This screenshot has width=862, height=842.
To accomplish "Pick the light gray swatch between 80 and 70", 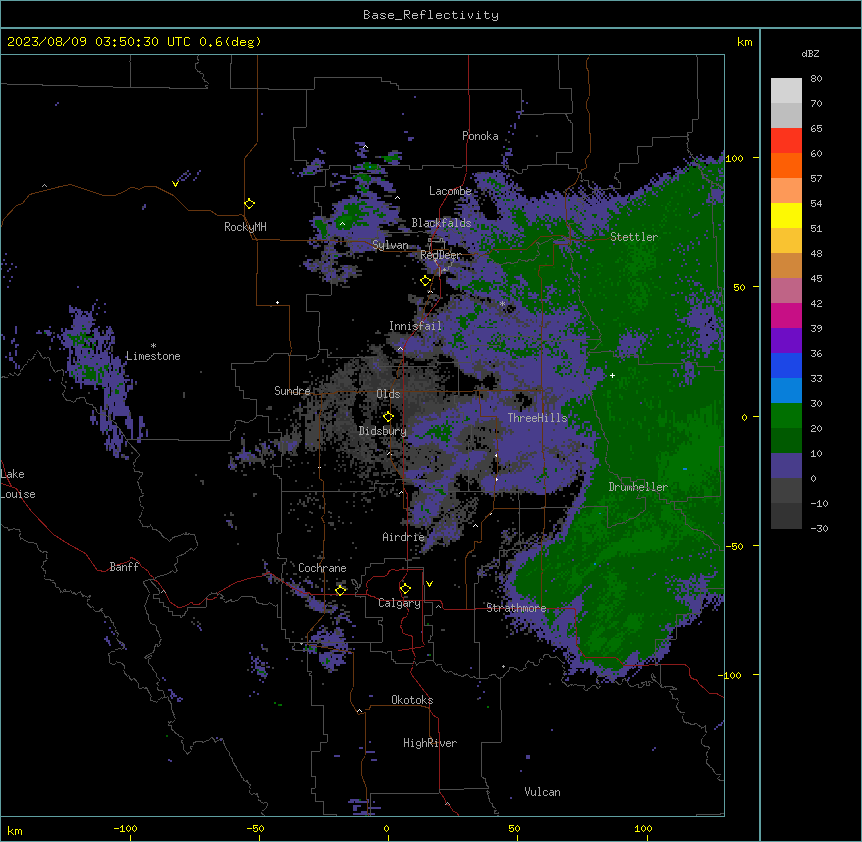I will pyautogui.click(x=786, y=91).
